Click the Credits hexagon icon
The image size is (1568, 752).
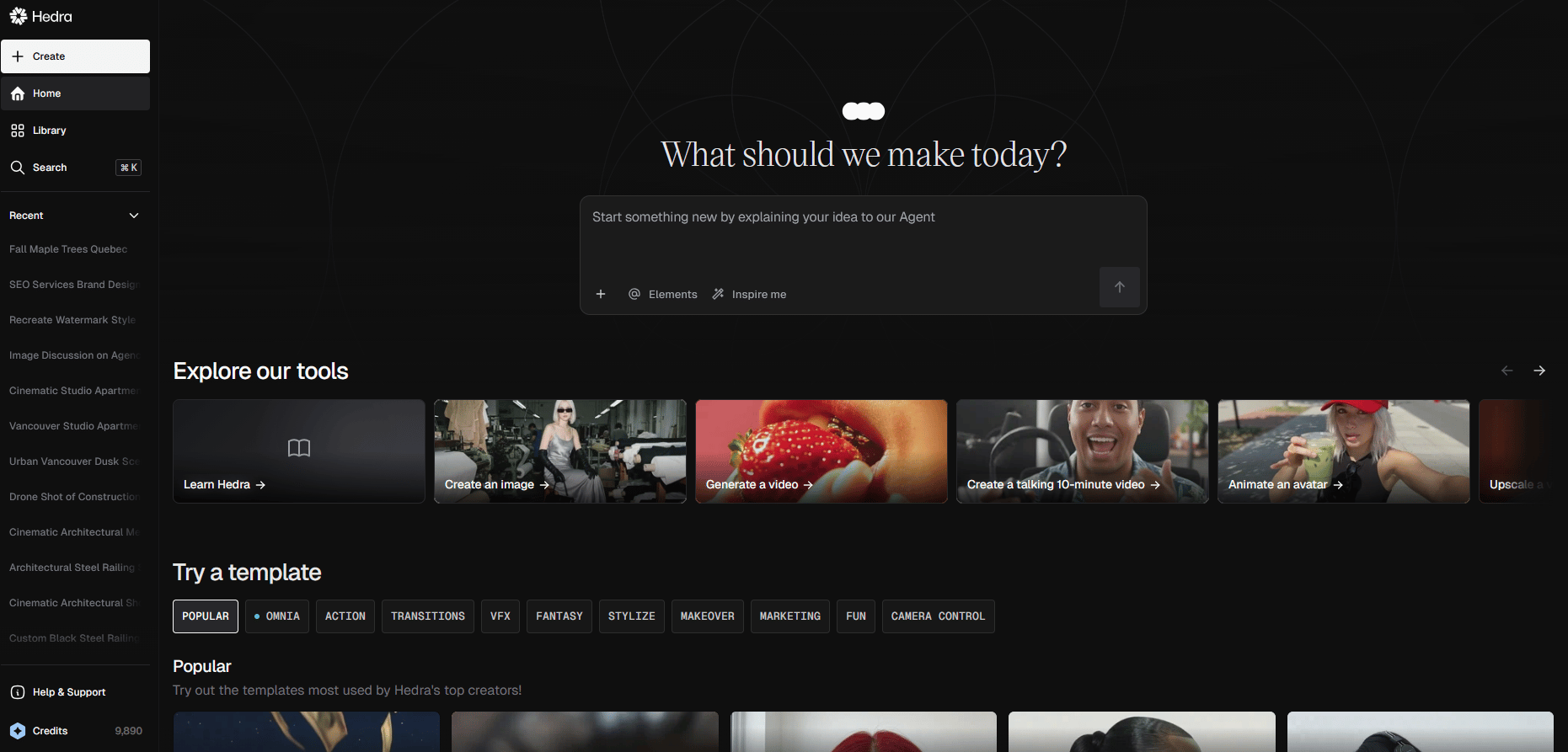coord(18,731)
